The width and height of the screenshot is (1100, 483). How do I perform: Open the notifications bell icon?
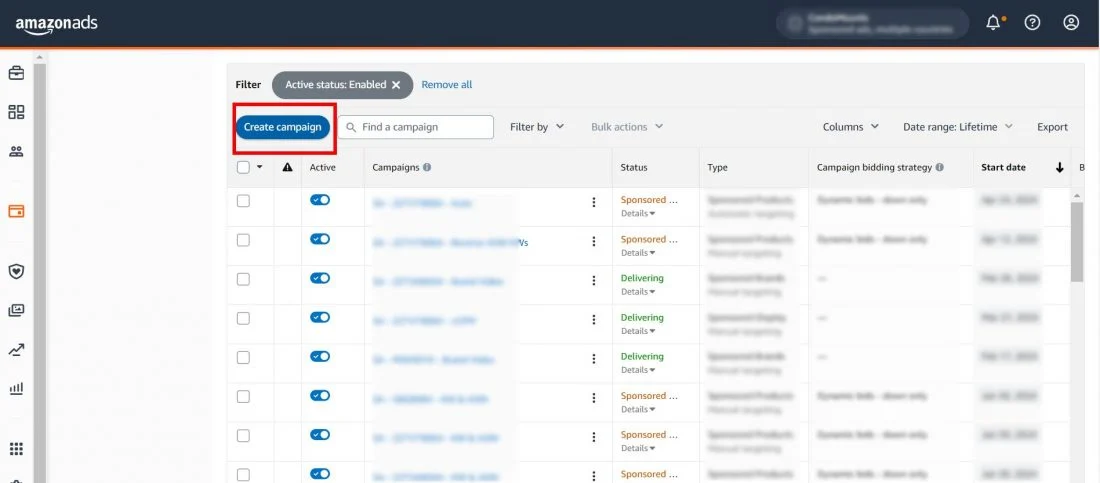pos(993,23)
